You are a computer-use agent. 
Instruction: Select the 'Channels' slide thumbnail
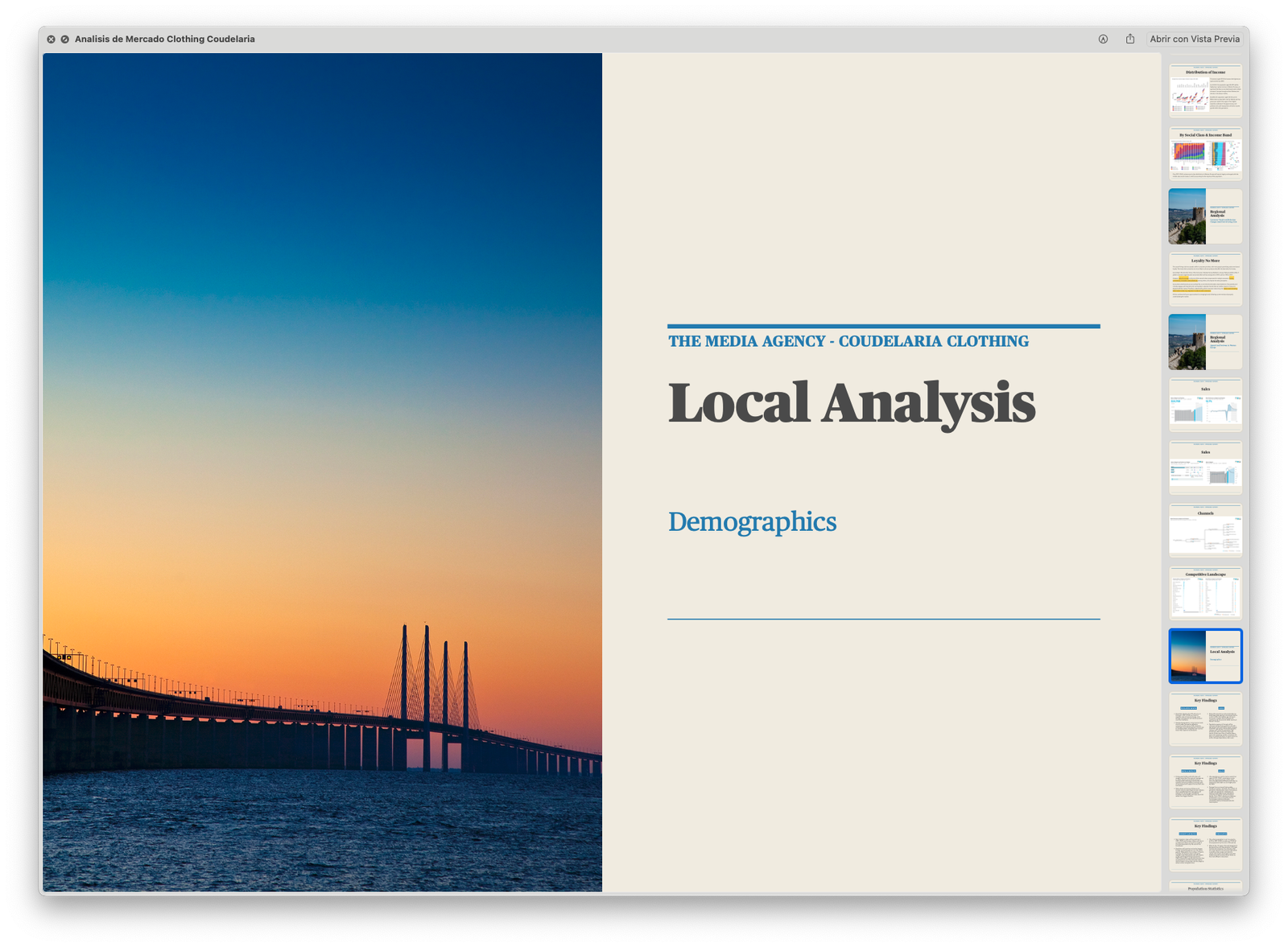pyautogui.click(x=1205, y=530)
